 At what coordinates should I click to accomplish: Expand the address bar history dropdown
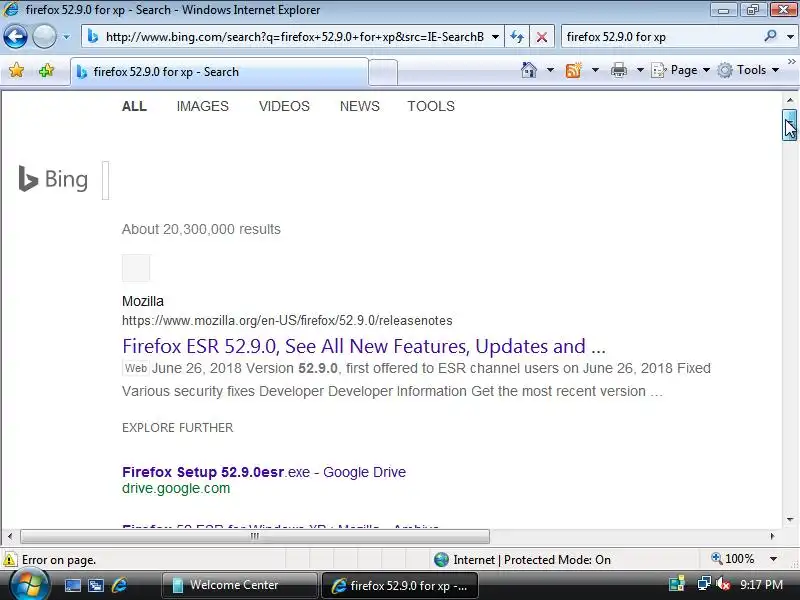[x=495, y=37]
